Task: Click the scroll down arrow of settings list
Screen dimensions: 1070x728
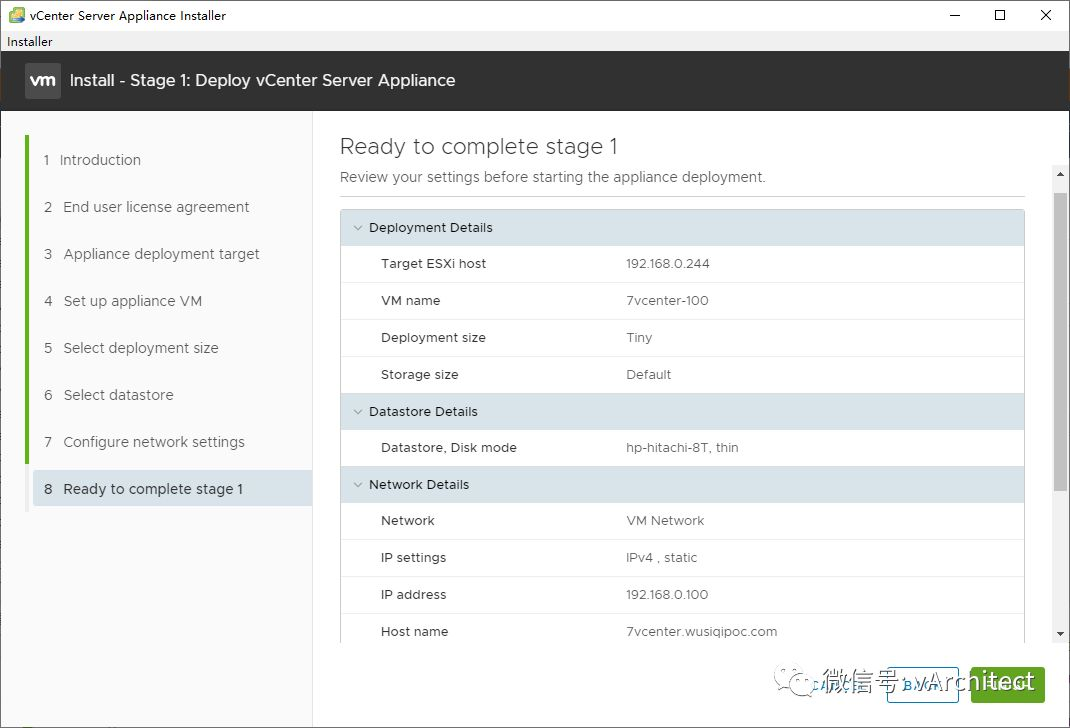Action: click(x=1060, y=633)
